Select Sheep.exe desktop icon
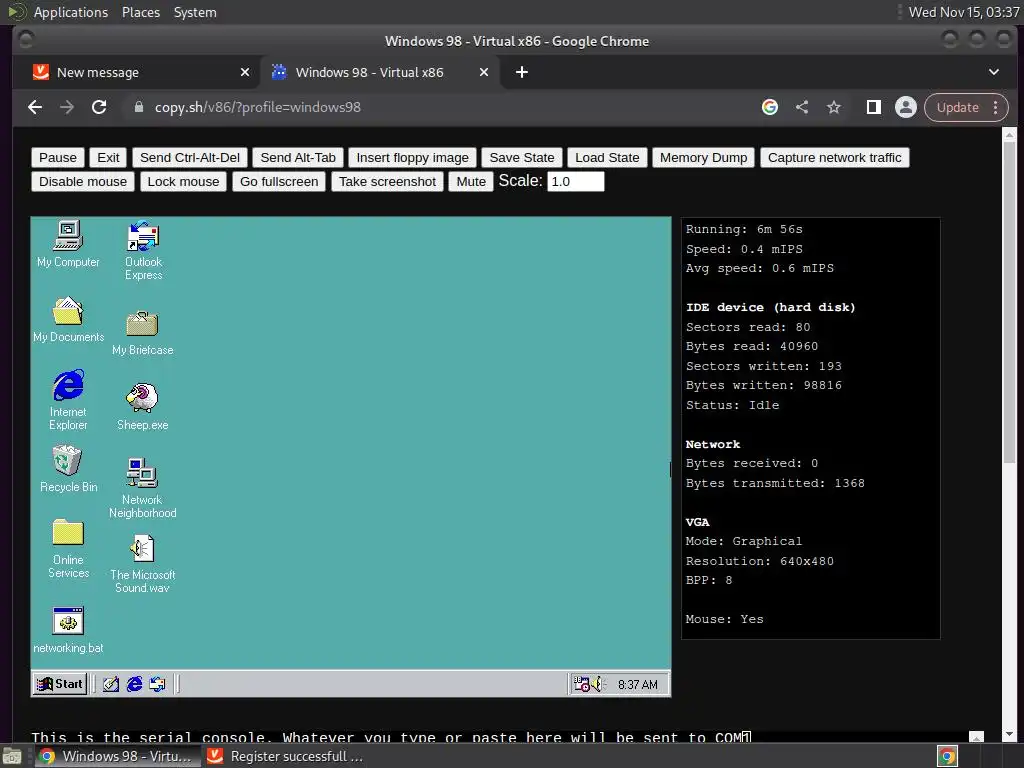This screenshot has height=768, width=1024. (x=142, y=406)
